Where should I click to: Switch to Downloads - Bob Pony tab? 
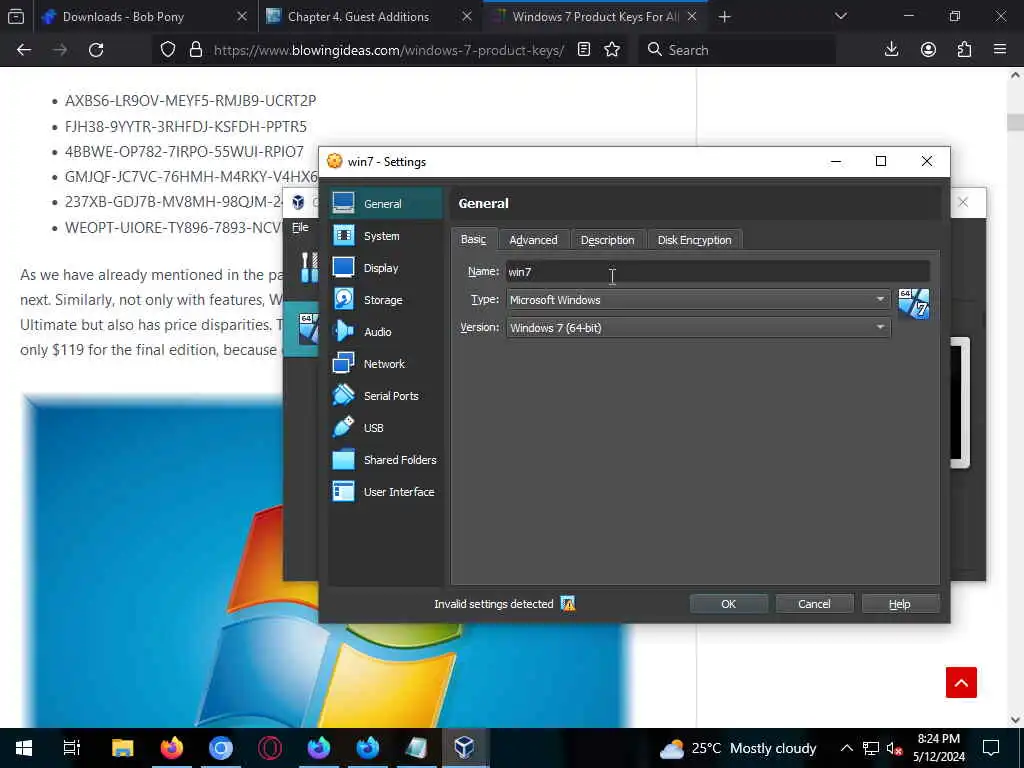coord(144,16)
